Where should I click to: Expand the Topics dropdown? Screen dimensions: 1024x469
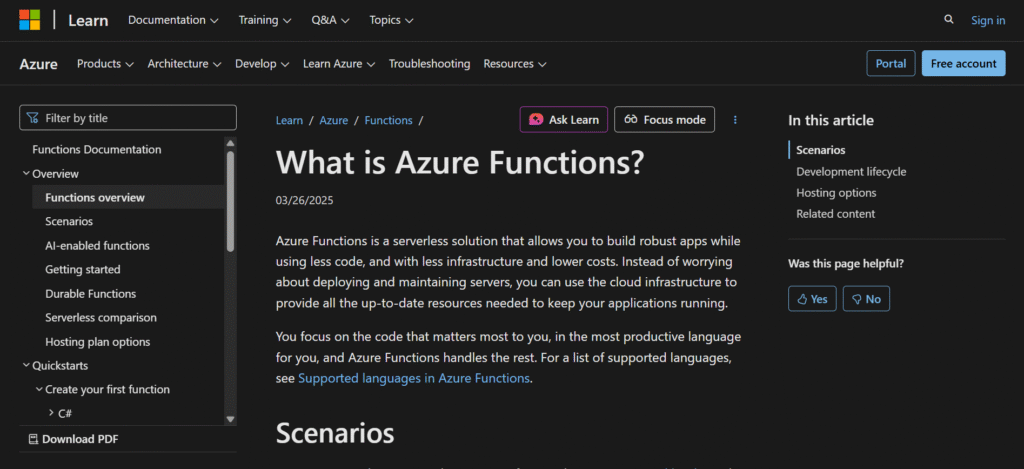391,20
